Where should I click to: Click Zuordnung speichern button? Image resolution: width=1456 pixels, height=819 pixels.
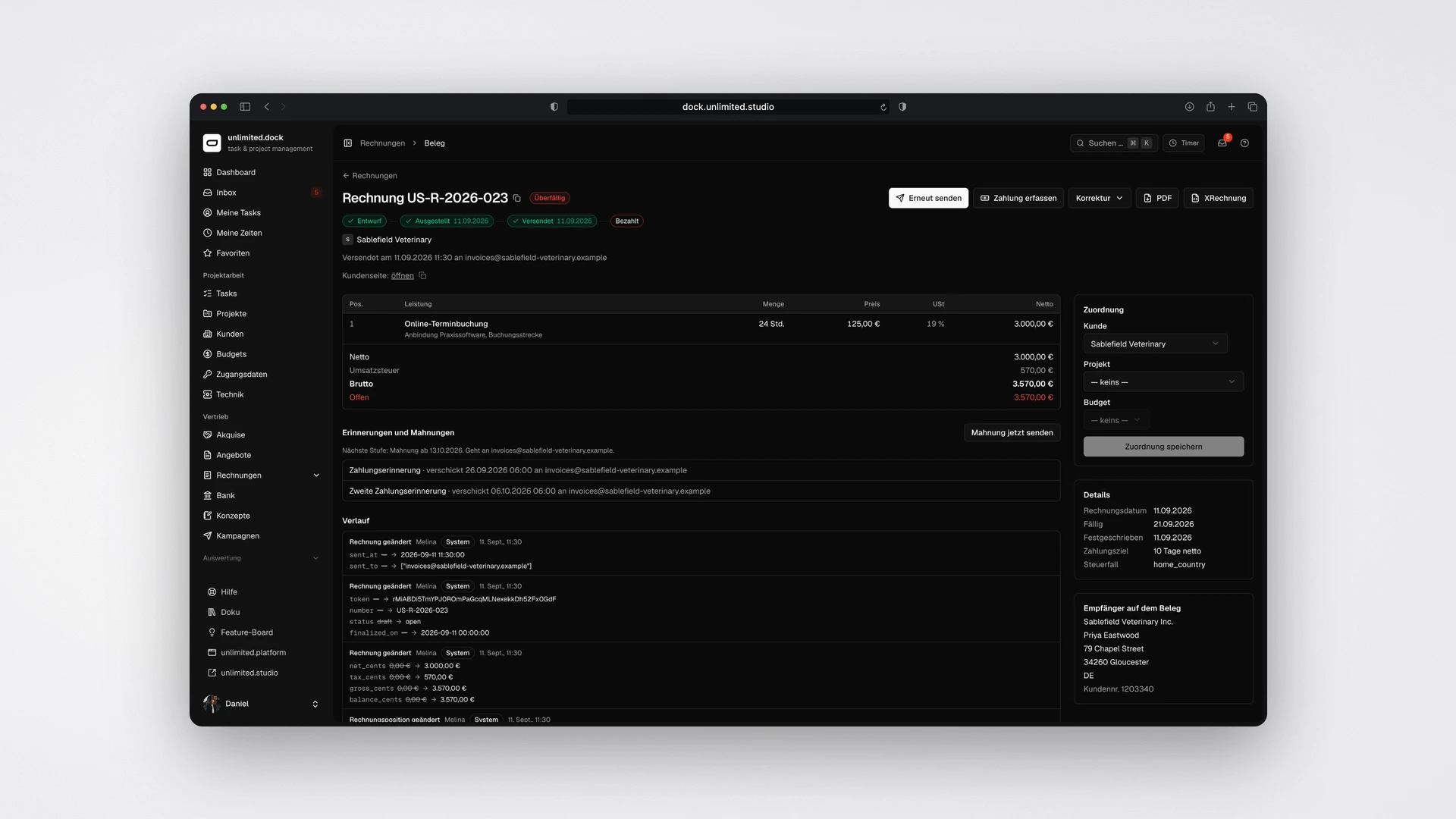[x=1163, y=447]
